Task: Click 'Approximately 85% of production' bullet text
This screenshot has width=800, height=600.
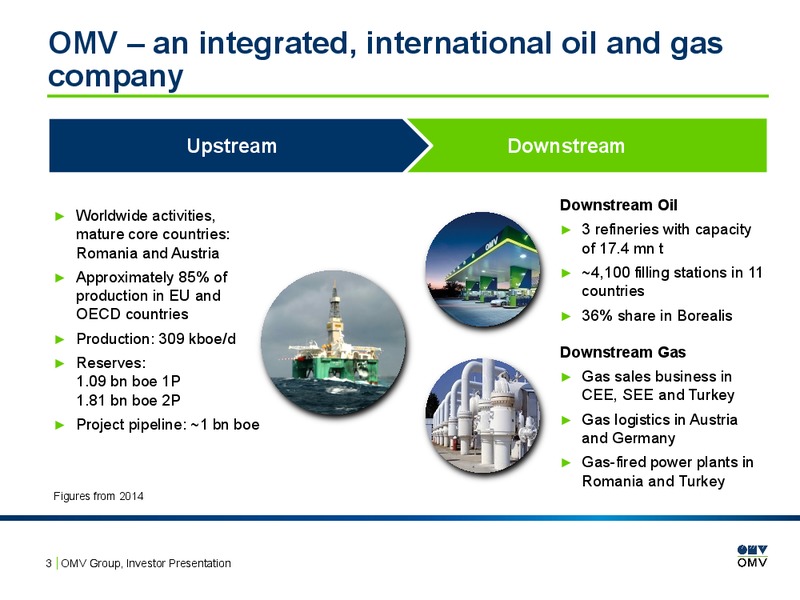Action: 152,295
